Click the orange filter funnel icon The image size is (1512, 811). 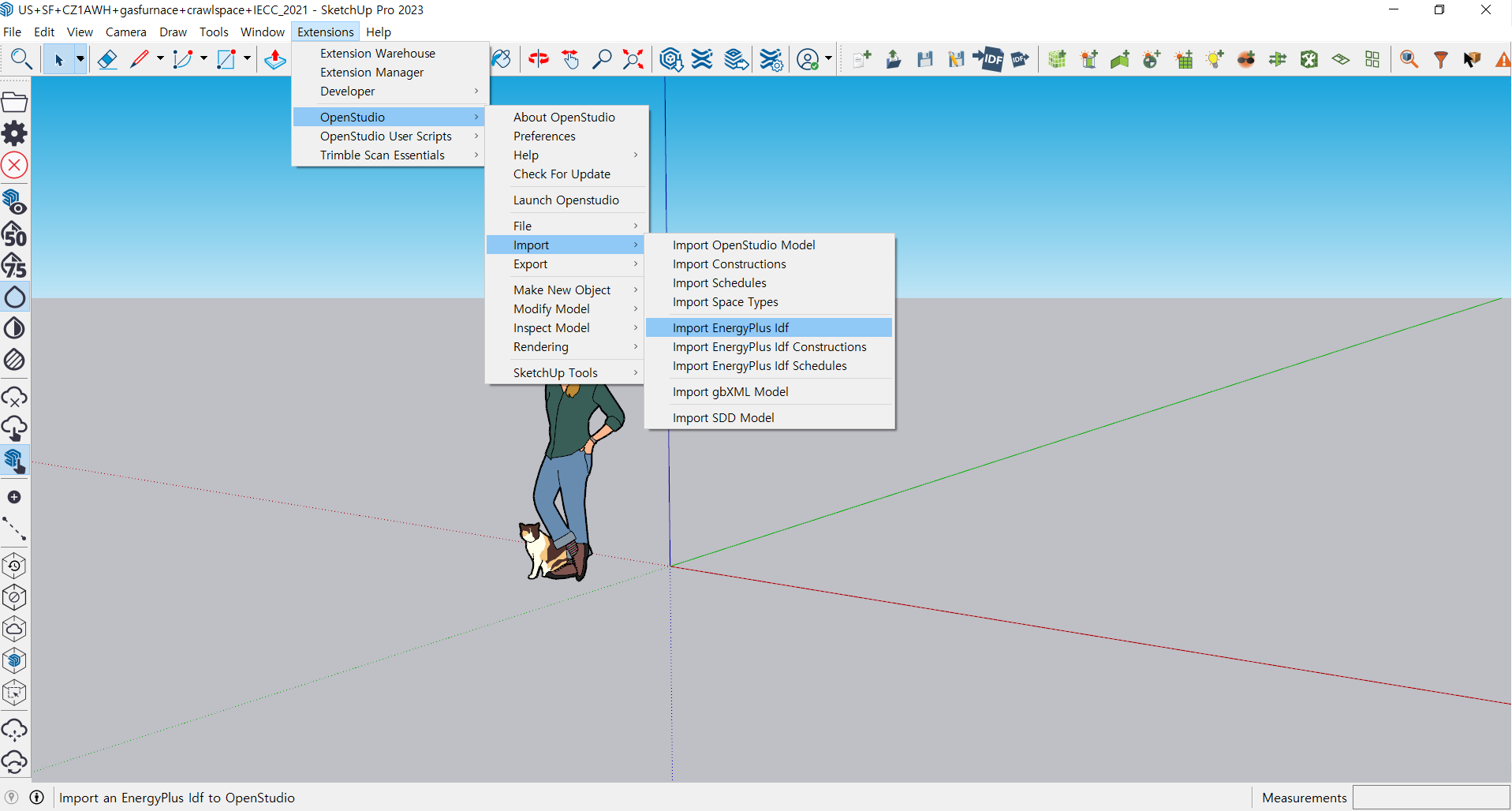tap(1441, 59)
